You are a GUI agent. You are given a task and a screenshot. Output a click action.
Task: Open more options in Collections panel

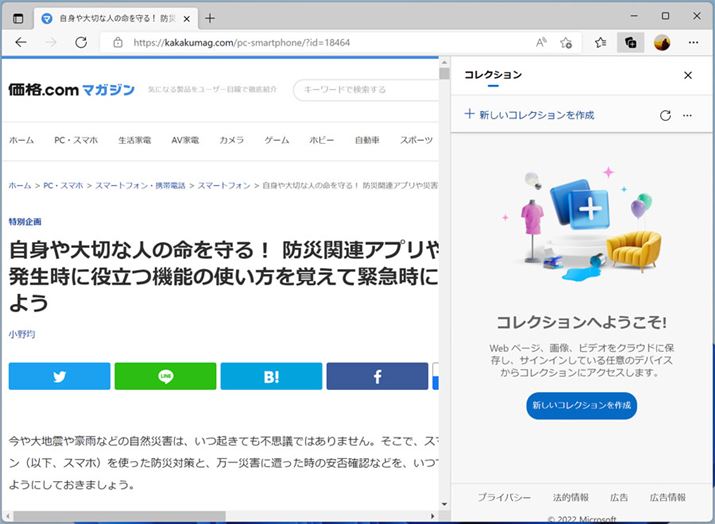click(x=687, y=115)
